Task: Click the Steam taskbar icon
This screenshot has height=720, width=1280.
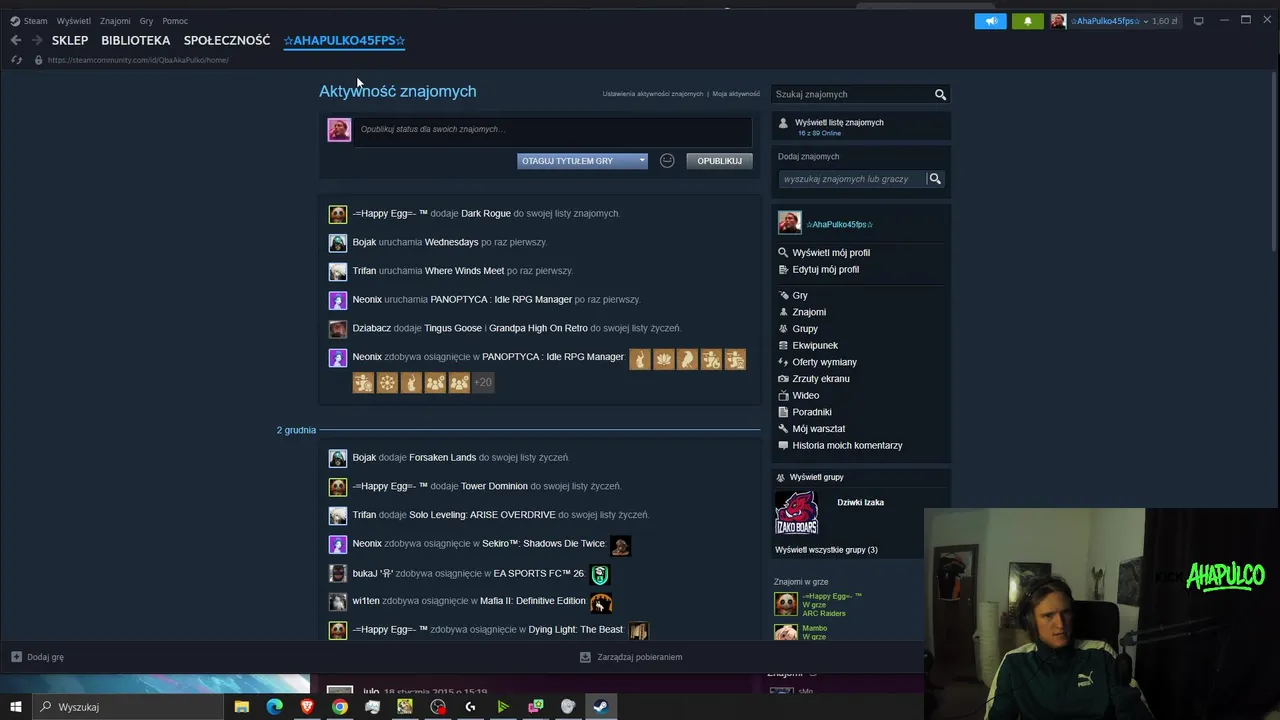Action: 601,707
